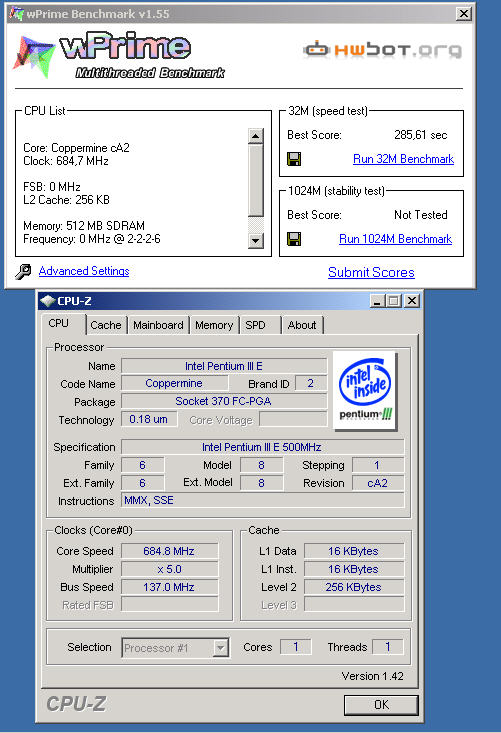Click the Brand ID value '2'
Viewport: 501px width, 733px height.
click(311, 383)
